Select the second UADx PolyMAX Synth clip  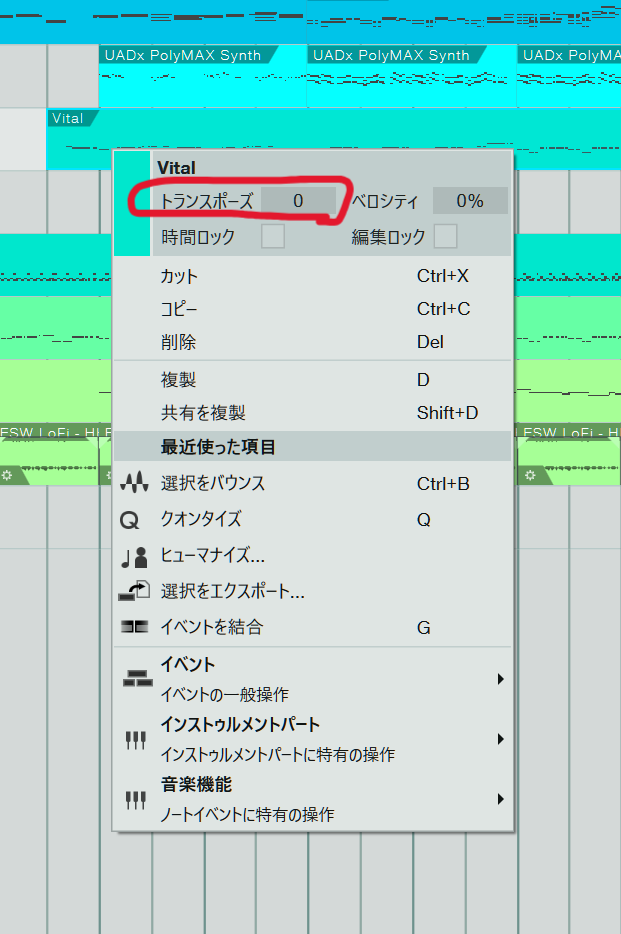pyautogui.click(x=411, y=76)
